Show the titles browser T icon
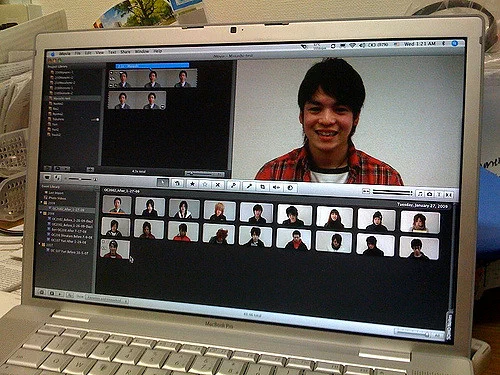500x375 pixels. 439,194
